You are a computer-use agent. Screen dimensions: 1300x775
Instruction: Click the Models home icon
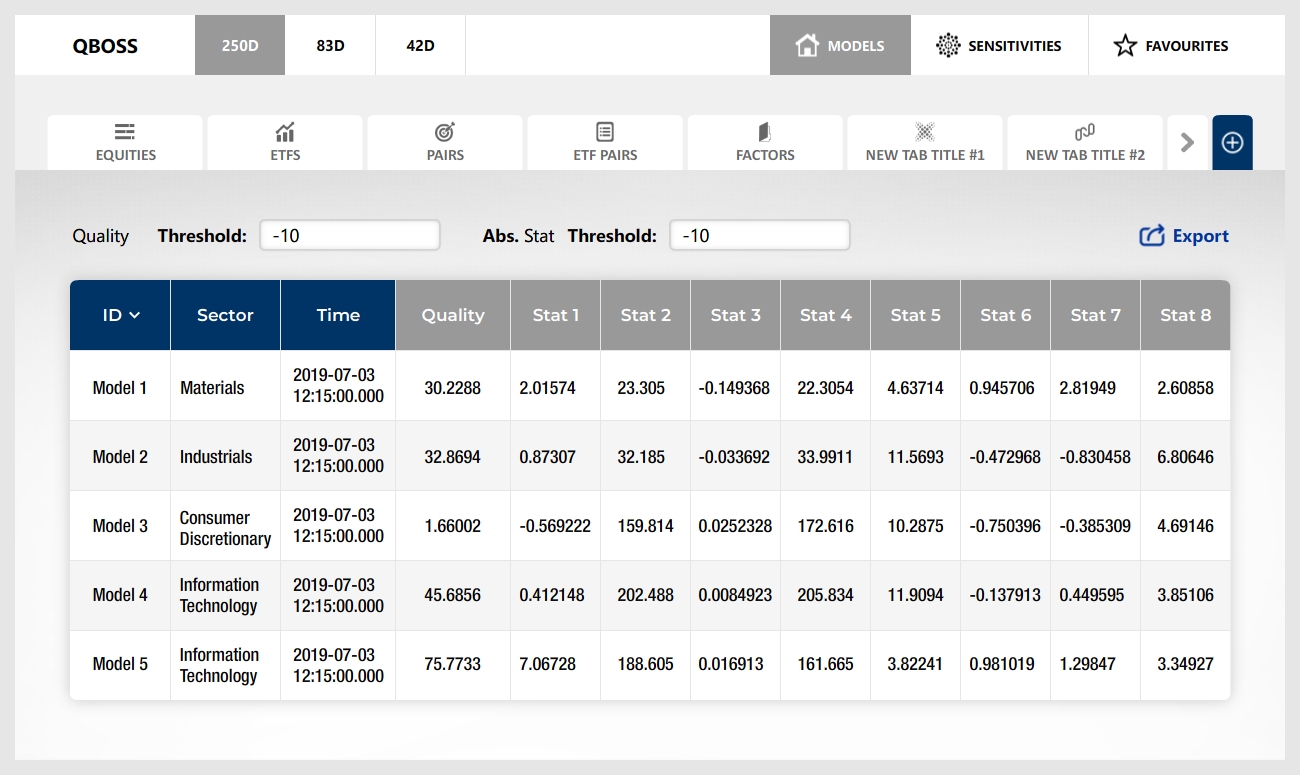click(807, 45)
